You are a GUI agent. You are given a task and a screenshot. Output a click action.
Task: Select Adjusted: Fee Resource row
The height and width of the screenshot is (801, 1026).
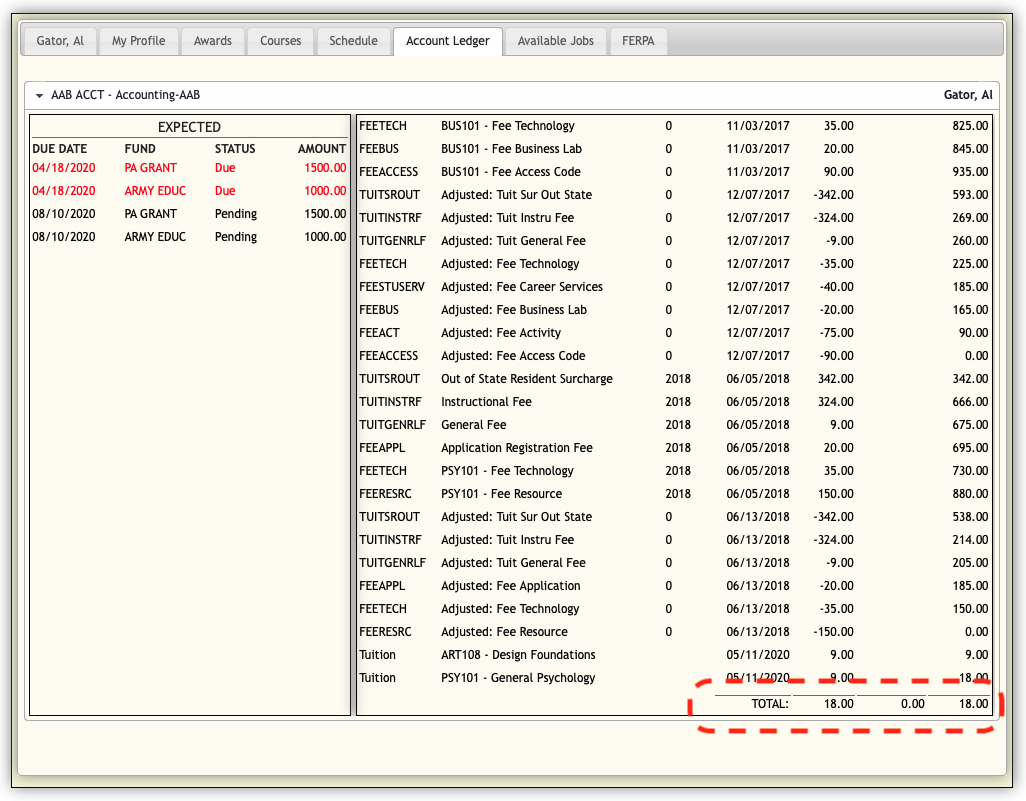point(674,632)
